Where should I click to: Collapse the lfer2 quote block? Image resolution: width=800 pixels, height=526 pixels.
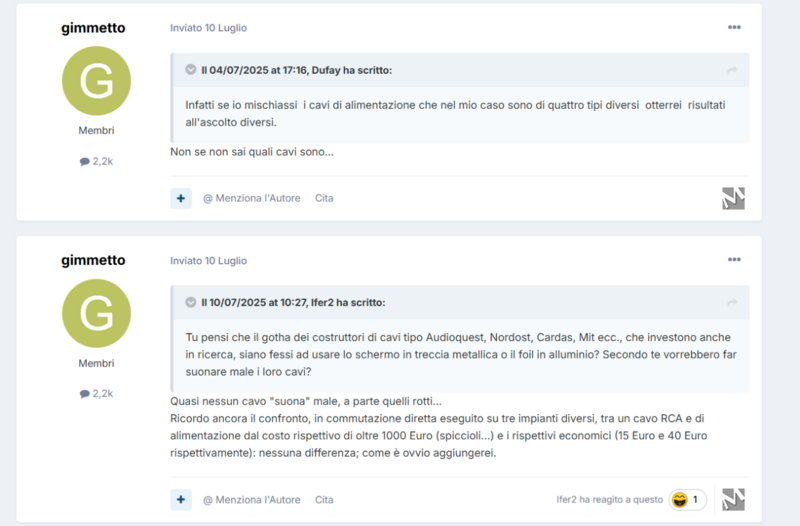190,302
